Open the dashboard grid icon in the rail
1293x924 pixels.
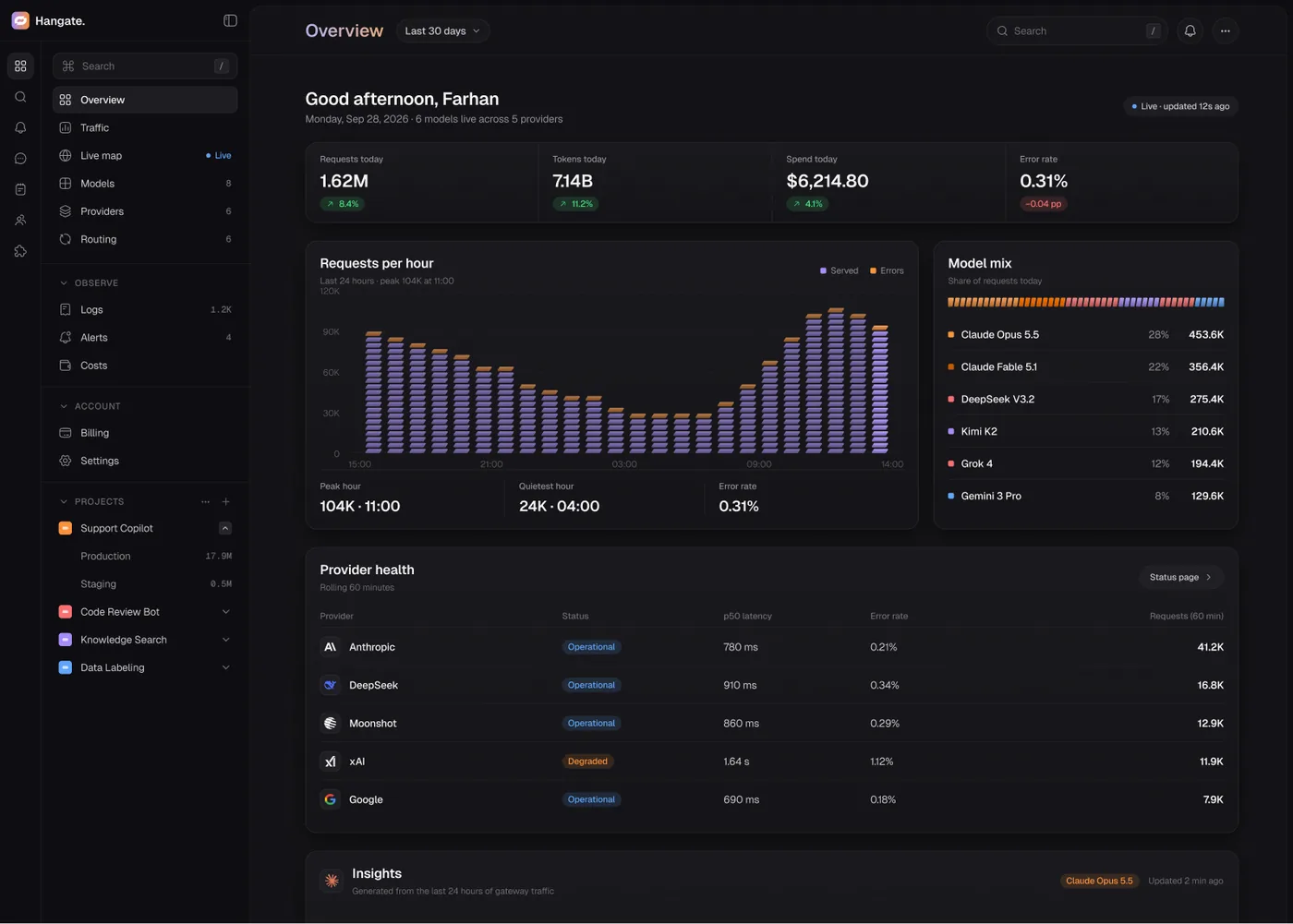20,66
